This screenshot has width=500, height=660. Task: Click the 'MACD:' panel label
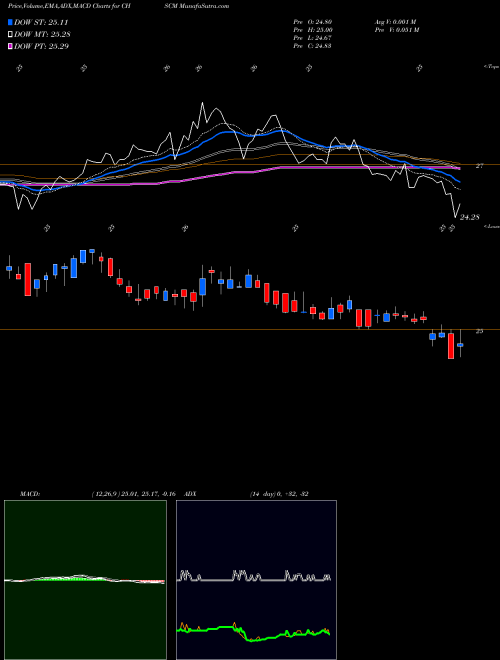click(30, 494)
